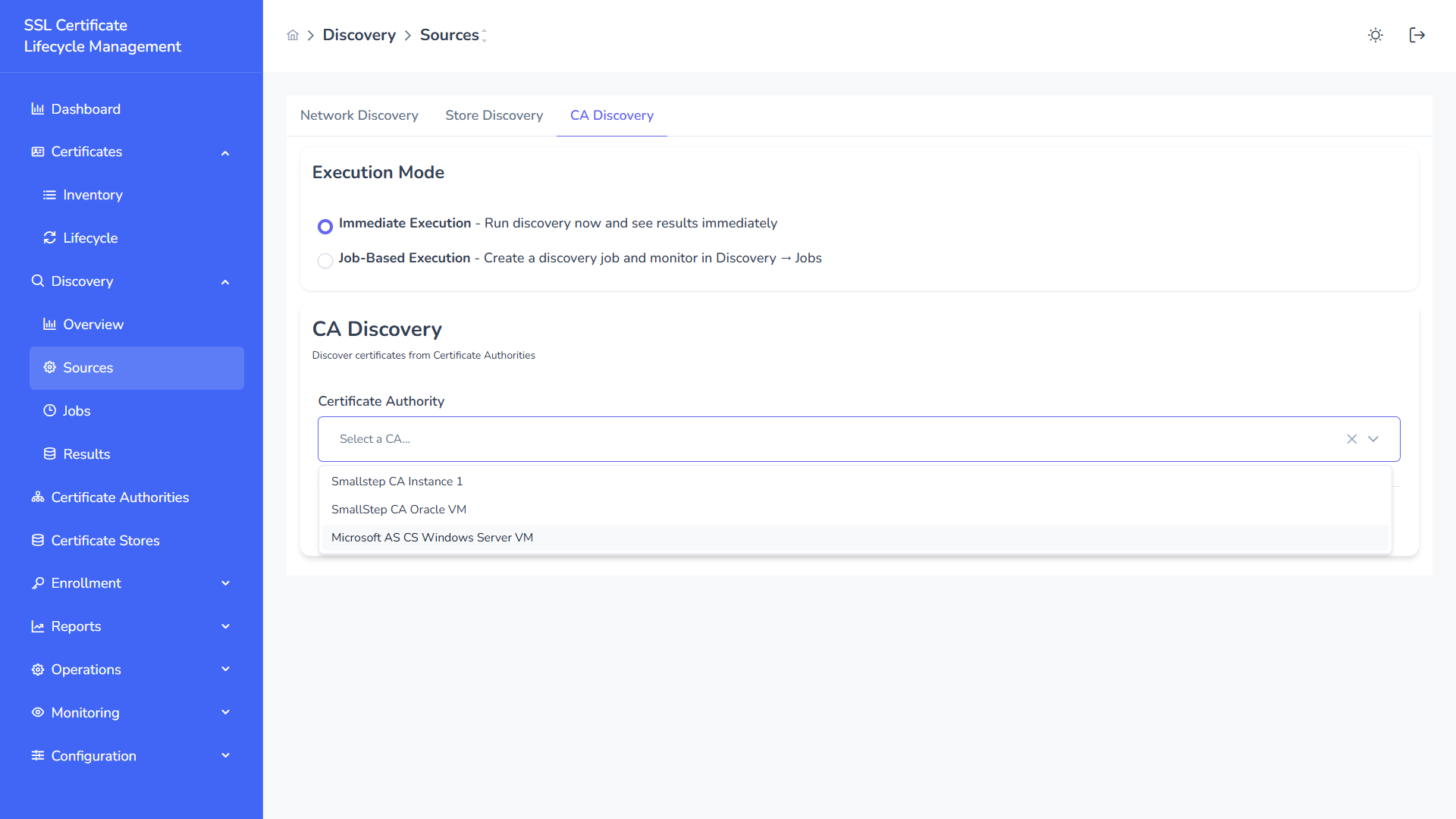Choose Microsoft AS CS Windows Server VM
Screen dimensions: 1456x819
click(x=432, y=538)
